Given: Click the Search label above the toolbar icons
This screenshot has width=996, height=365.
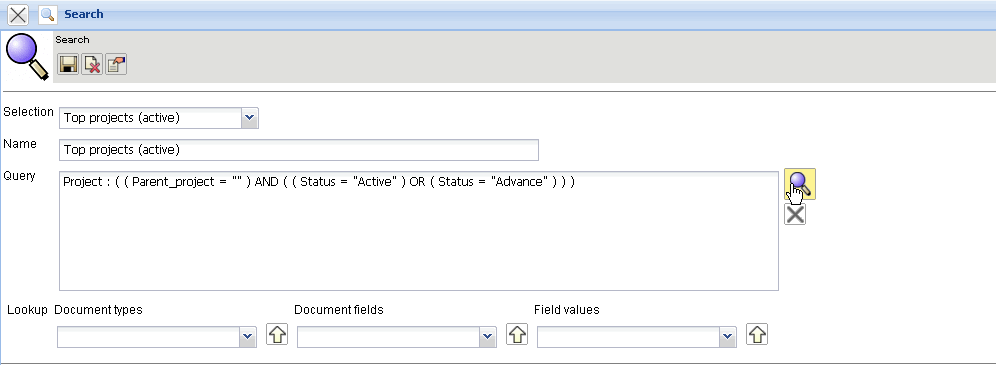Looking at the screenshot, I should click(x=72, y=39).
